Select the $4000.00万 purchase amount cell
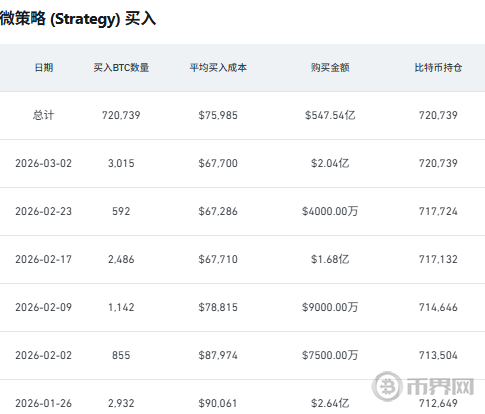Viewport: 485px width, 414px height. [330, 211]
